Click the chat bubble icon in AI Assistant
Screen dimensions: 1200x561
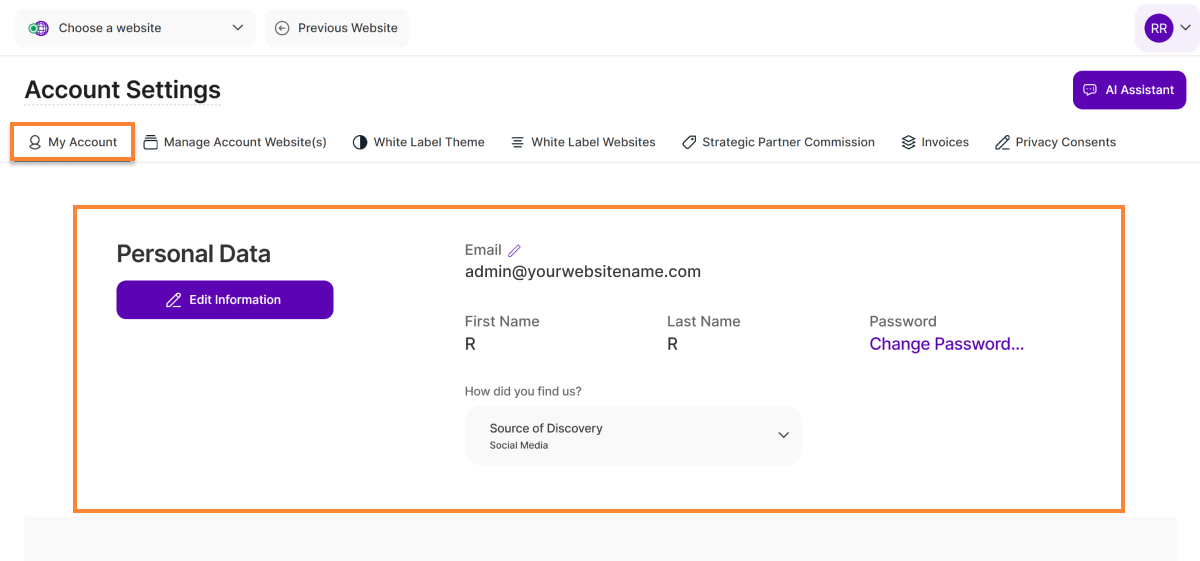pyautogui.click(x=1090, y=90)
